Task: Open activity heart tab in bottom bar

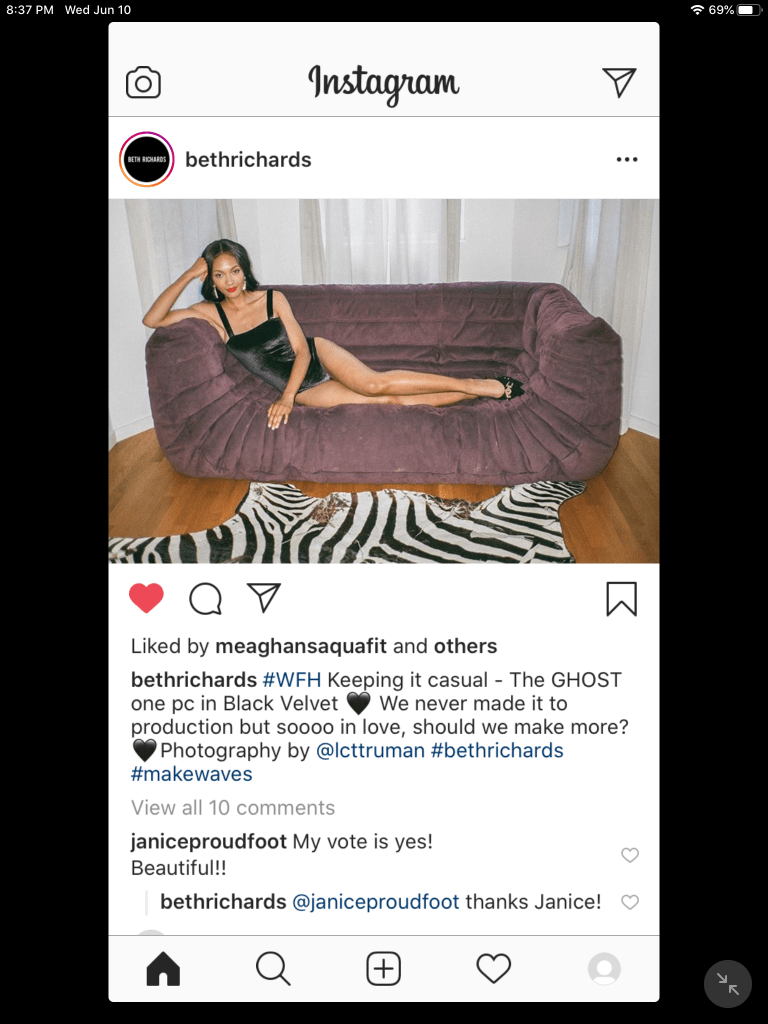Action: point(494,968)
